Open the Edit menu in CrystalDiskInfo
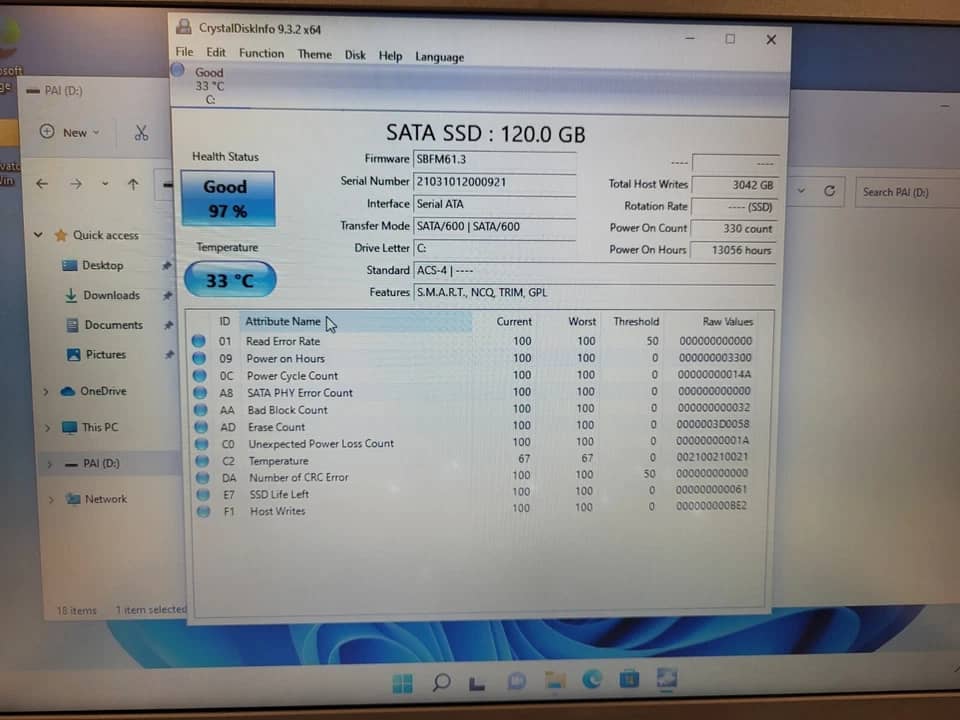Viewport: 960px width, 720px height. 216,53
